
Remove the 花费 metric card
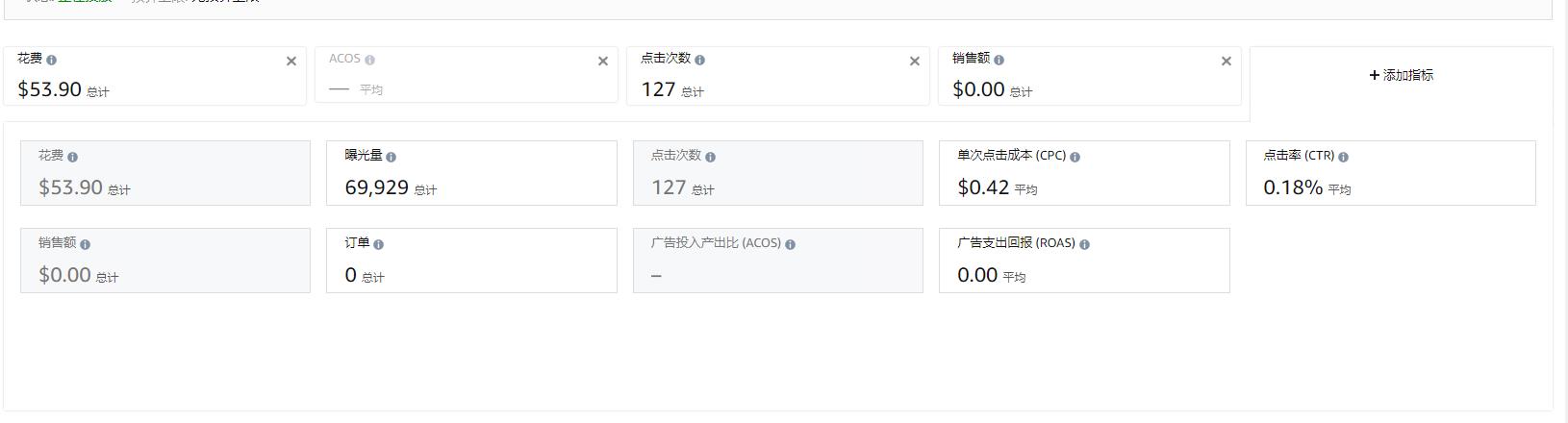[x=291, y=62]
